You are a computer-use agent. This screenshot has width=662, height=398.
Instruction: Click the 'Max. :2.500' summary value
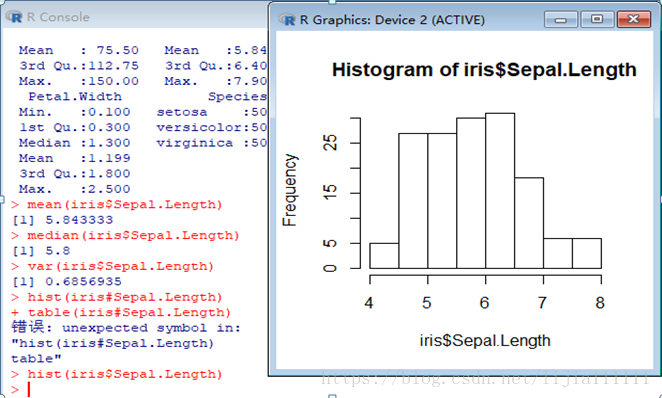click(75, 189)
